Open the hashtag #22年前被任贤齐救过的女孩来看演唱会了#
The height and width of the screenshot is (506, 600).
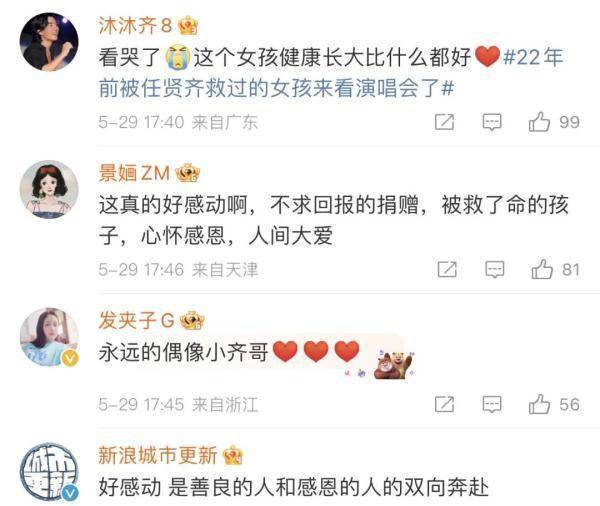tap(331, 73)
